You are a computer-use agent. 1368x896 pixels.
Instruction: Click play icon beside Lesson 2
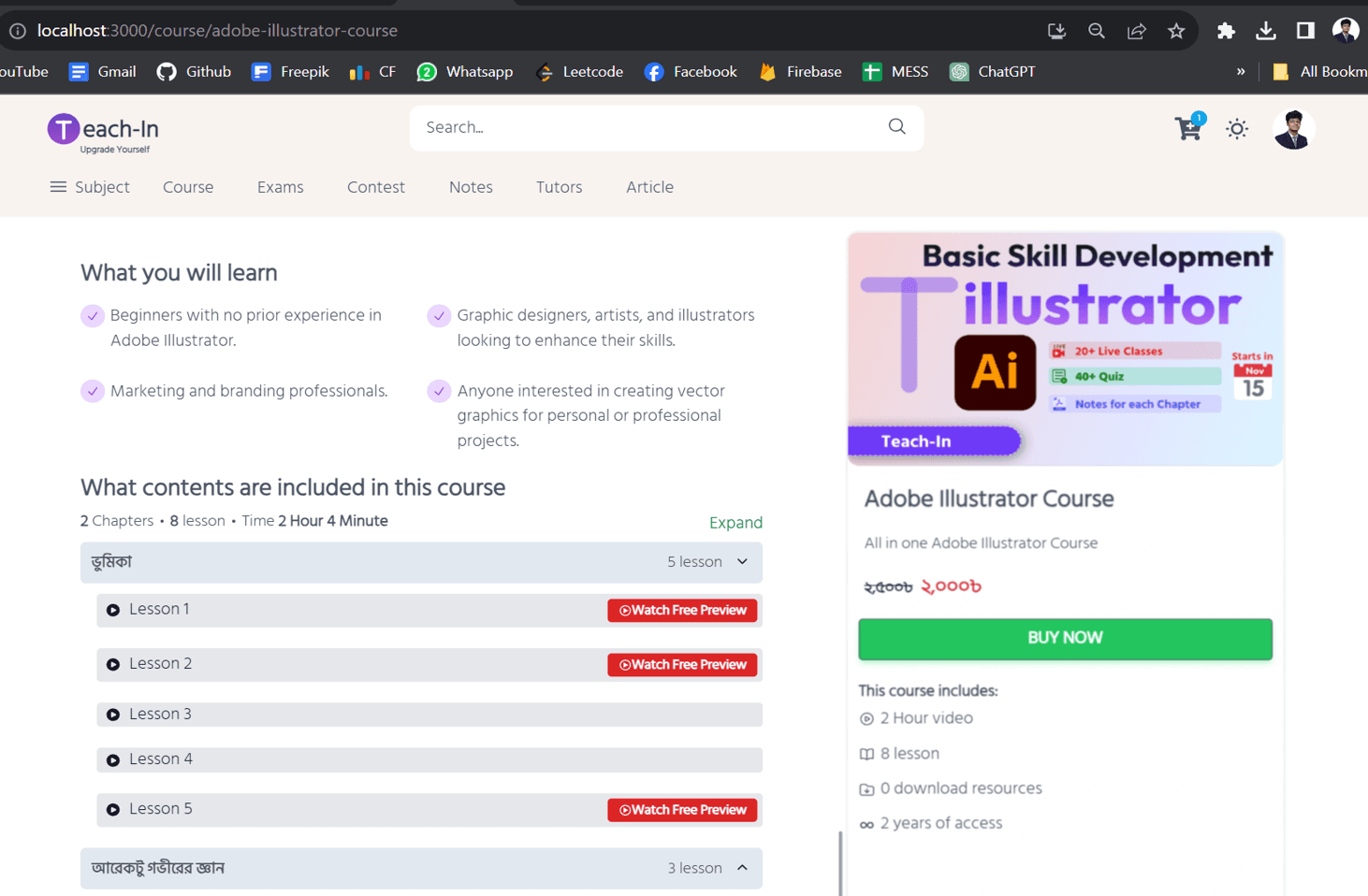113,665
